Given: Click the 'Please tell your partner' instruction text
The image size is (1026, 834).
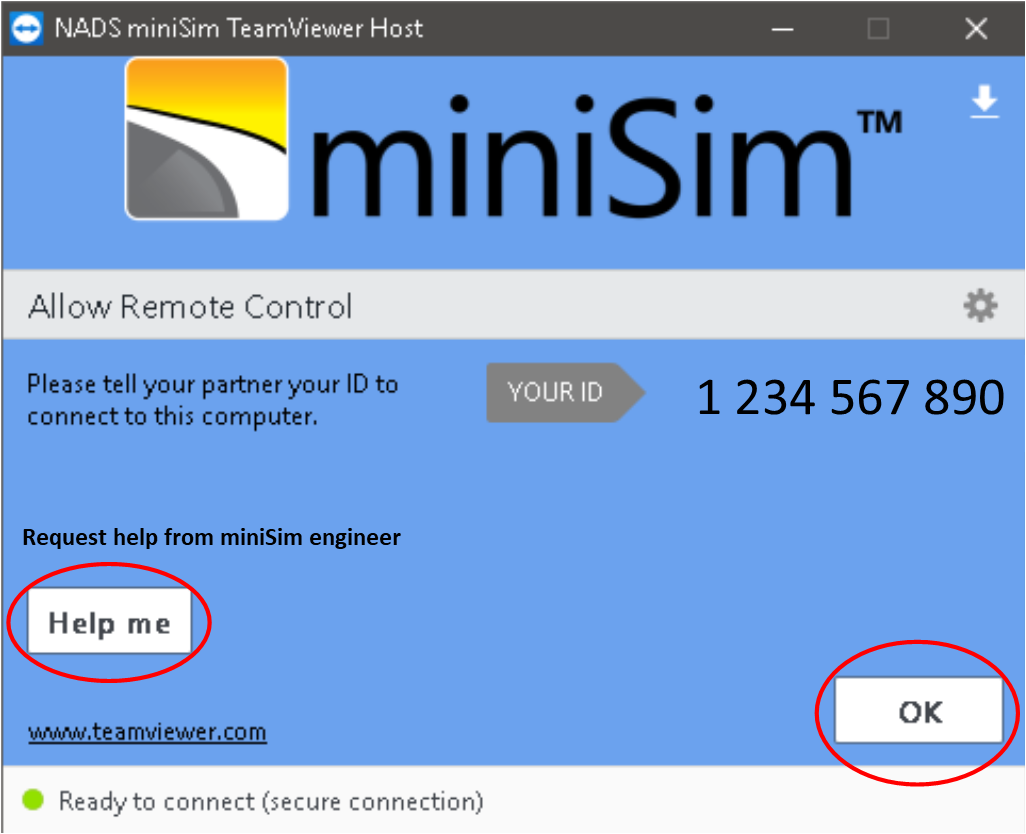Looking at the screenshot, I should pos(212,399).
